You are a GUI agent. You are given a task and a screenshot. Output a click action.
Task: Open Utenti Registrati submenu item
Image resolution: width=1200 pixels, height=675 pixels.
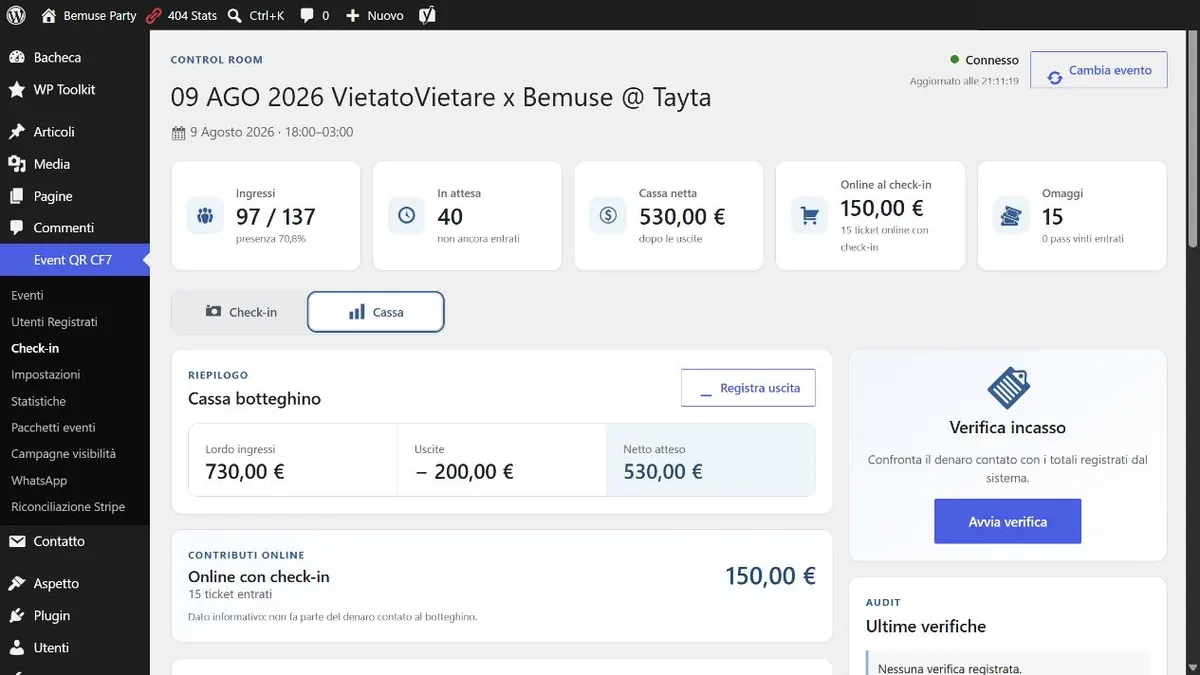[54, 322]
